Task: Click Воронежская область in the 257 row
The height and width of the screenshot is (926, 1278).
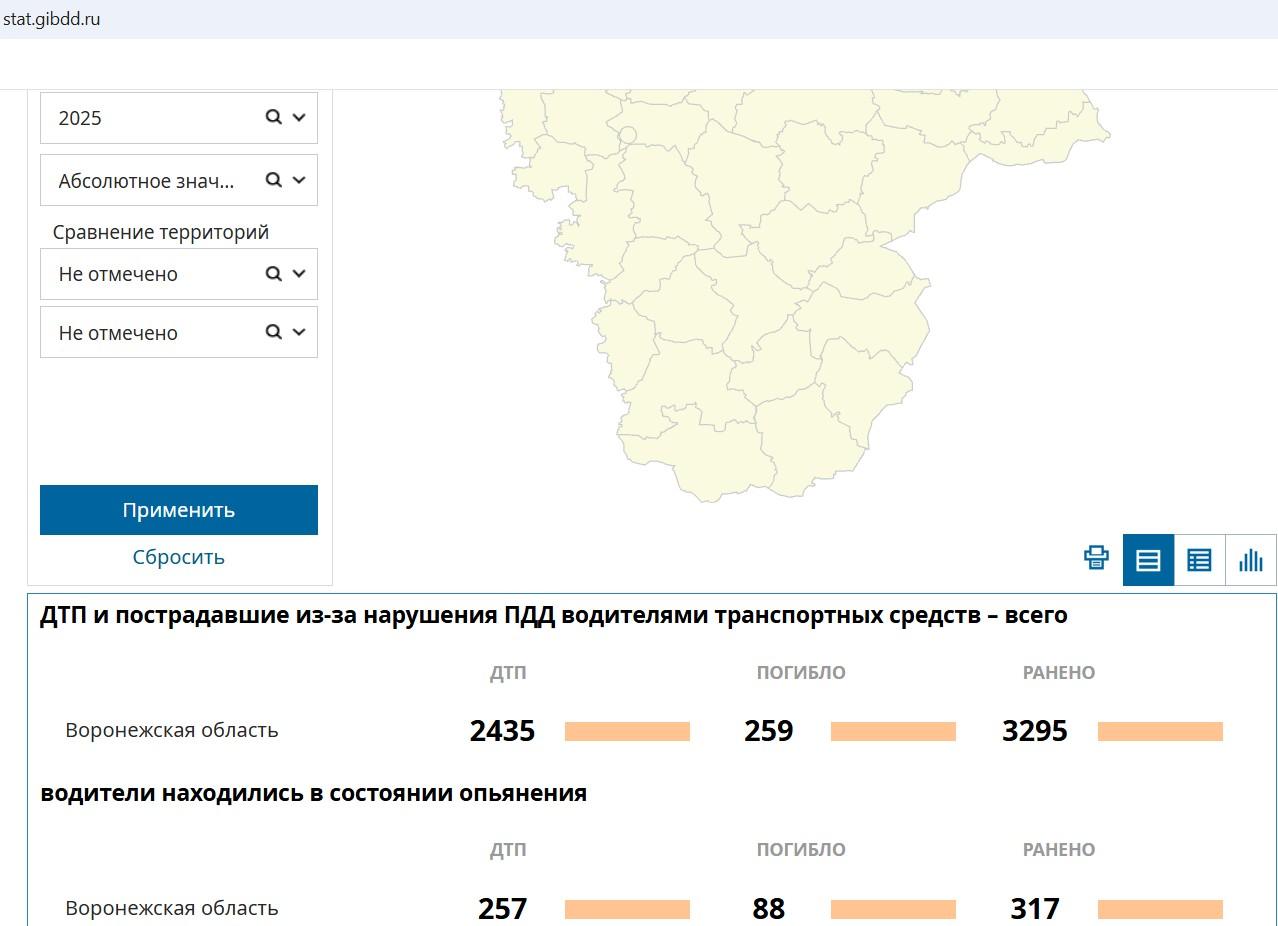Action: 172,908
